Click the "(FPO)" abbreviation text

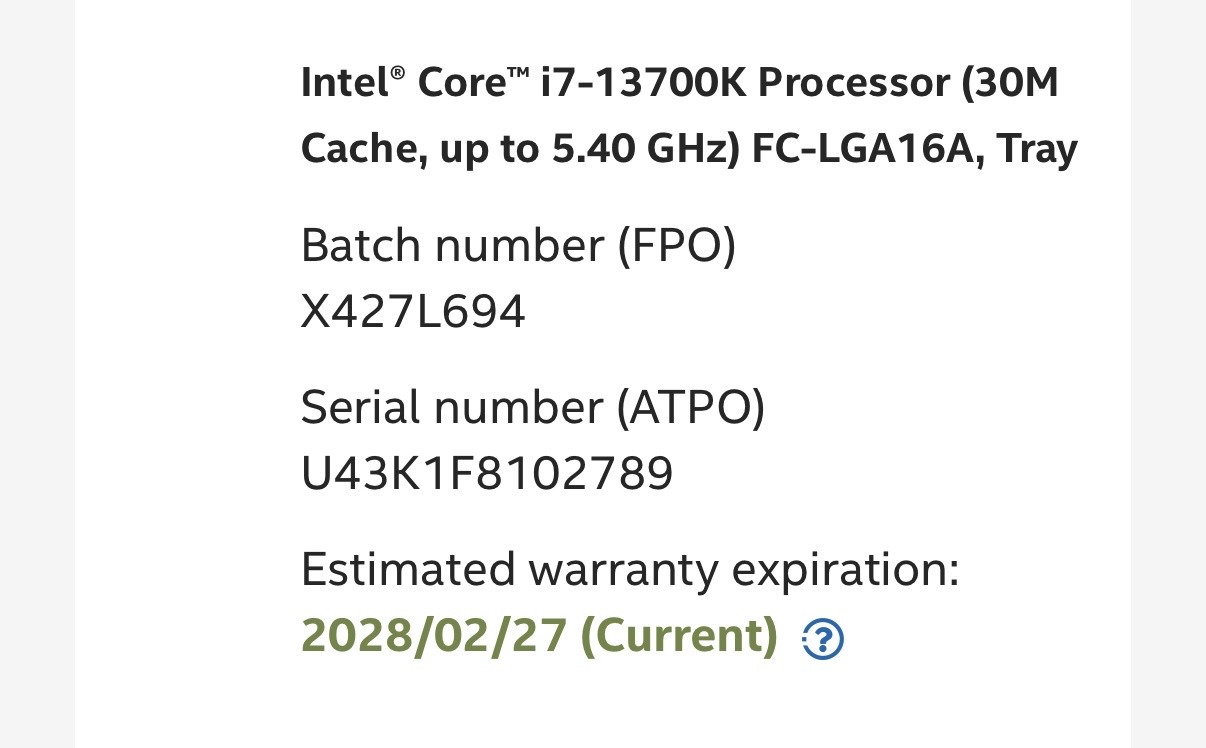(676, 246)
